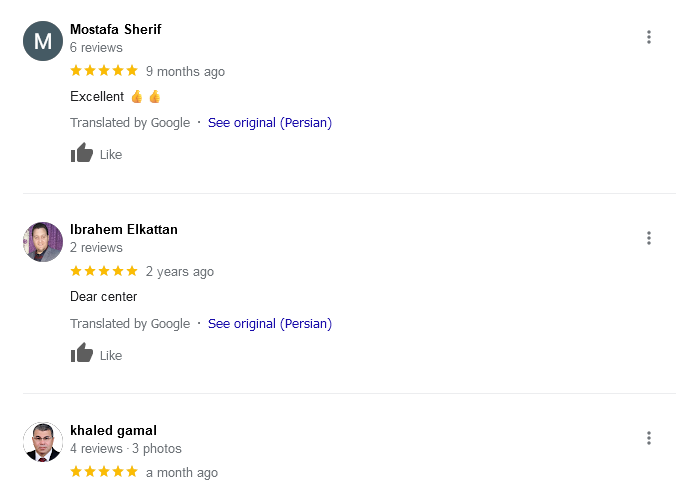See original Persian text of Mostafa's review
676x504 pixels.
tap(269, 123)
